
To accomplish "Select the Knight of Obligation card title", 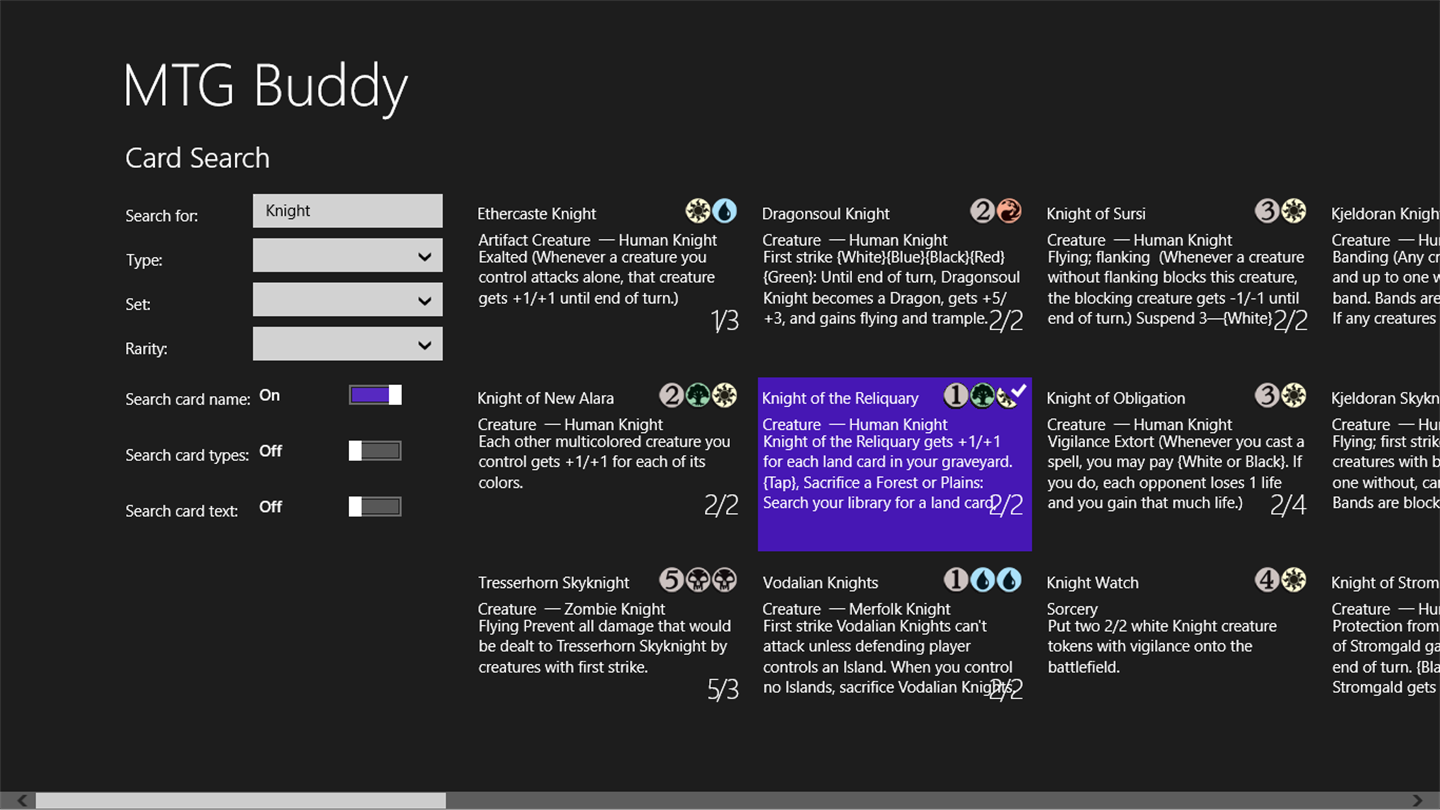I will (1116, 398).
